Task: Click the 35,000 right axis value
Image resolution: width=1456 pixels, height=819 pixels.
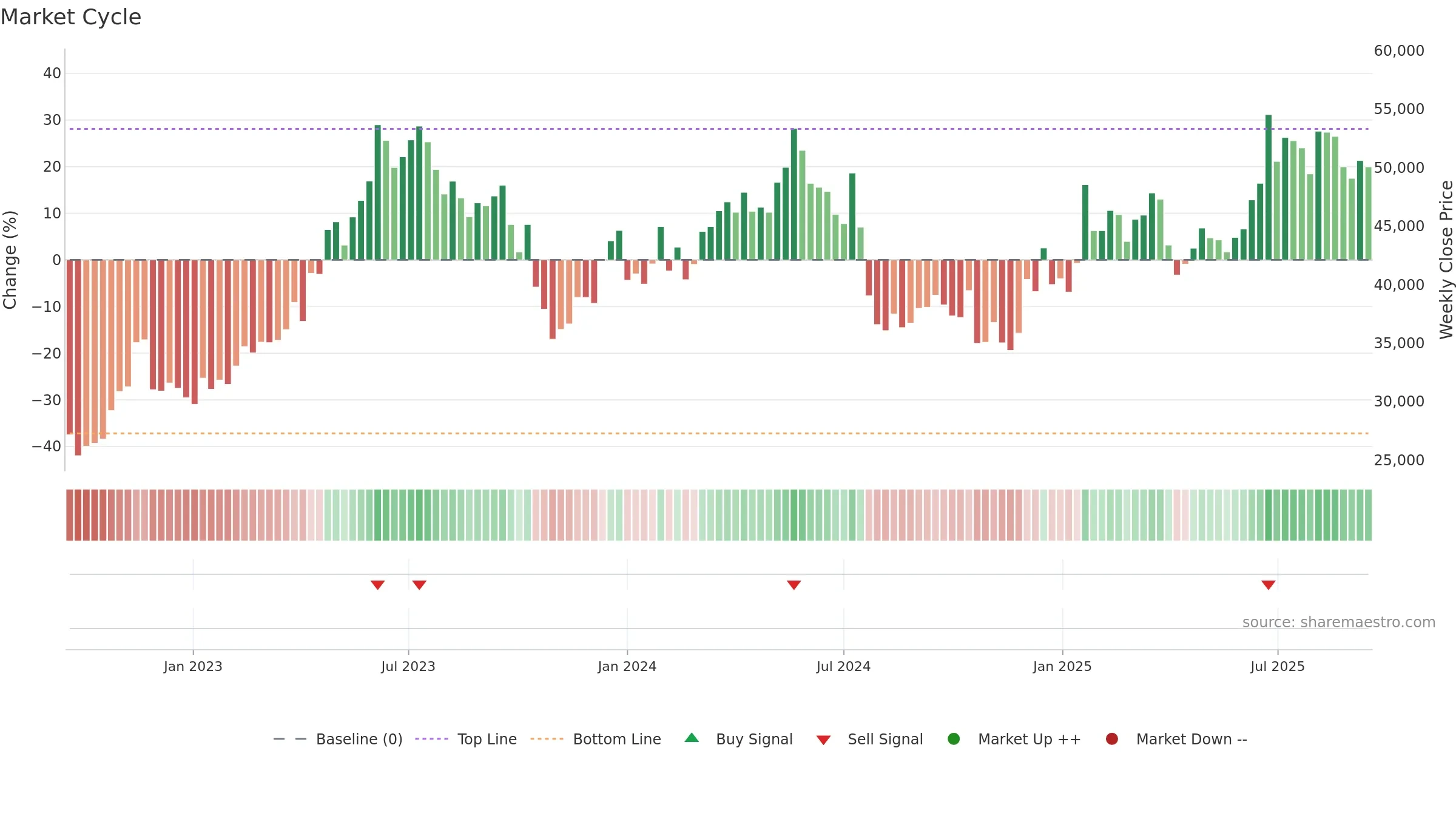Action: pos(1399,343)
